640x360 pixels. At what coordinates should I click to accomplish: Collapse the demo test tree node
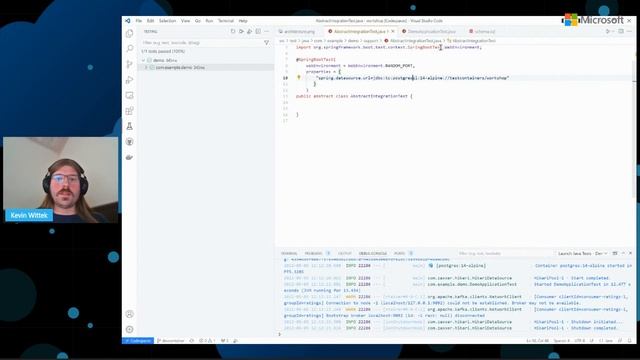[144, 60]
